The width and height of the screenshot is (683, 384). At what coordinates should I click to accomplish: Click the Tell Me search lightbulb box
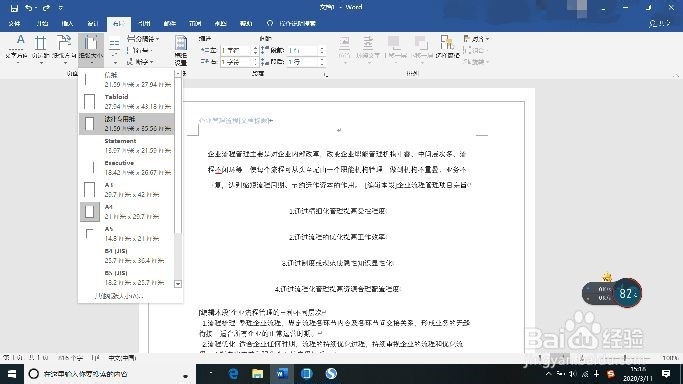[291, 24]
